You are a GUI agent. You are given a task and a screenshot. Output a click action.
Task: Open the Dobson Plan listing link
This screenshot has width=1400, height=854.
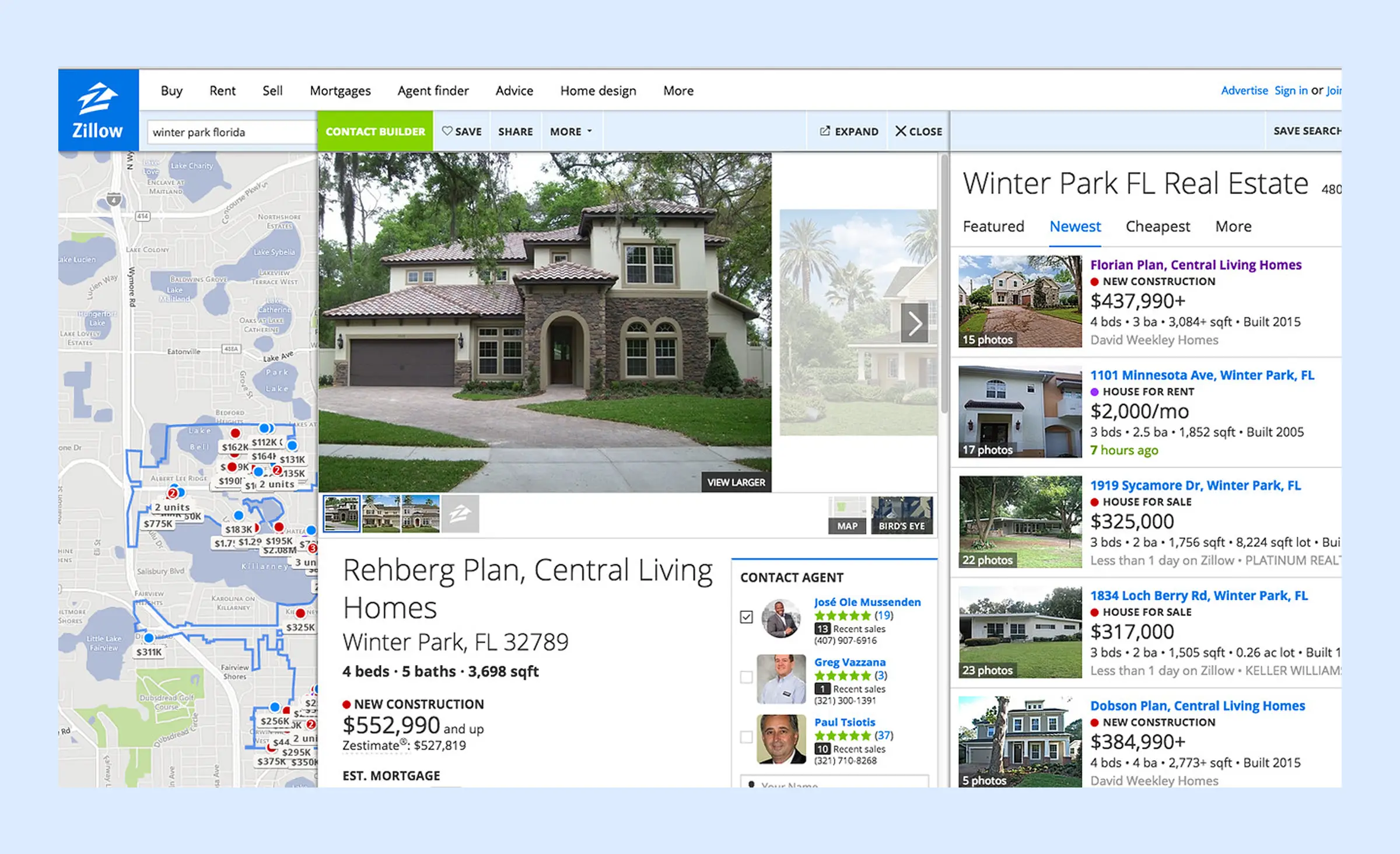pyautogui.click(x=1198, y=706)
